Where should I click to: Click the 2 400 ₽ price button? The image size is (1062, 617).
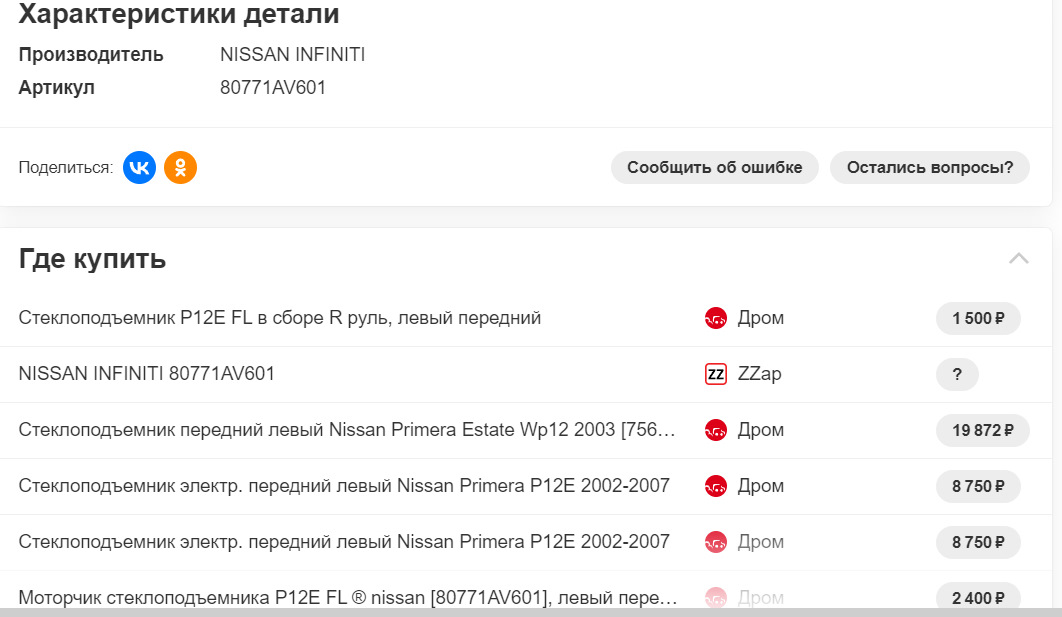click(978, 598)
